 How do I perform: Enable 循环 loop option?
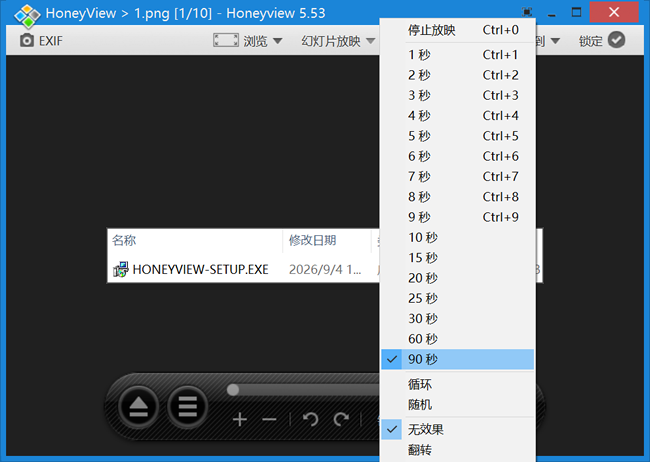coord(458,384)
